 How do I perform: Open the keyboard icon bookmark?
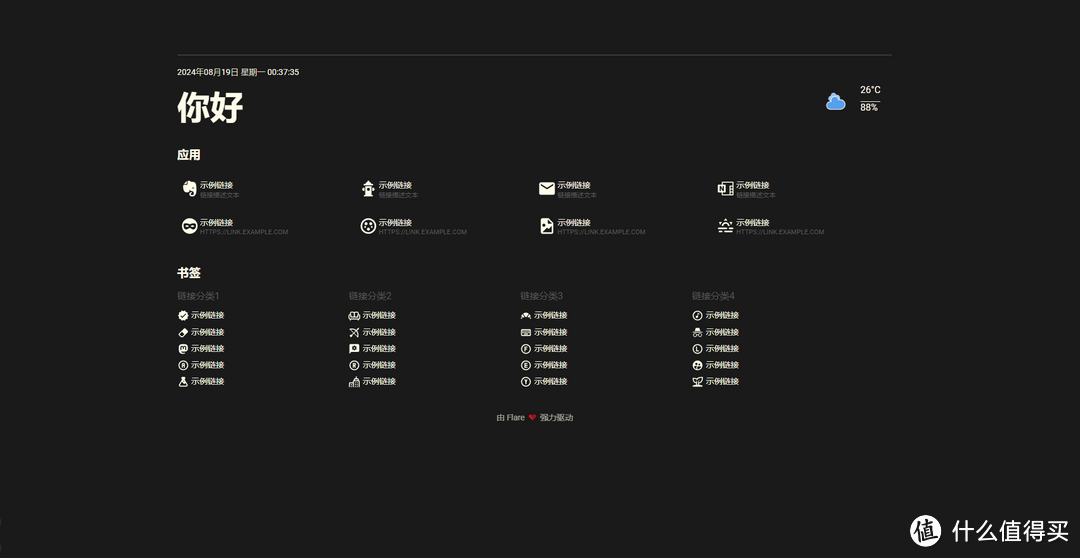coord(526,332)
